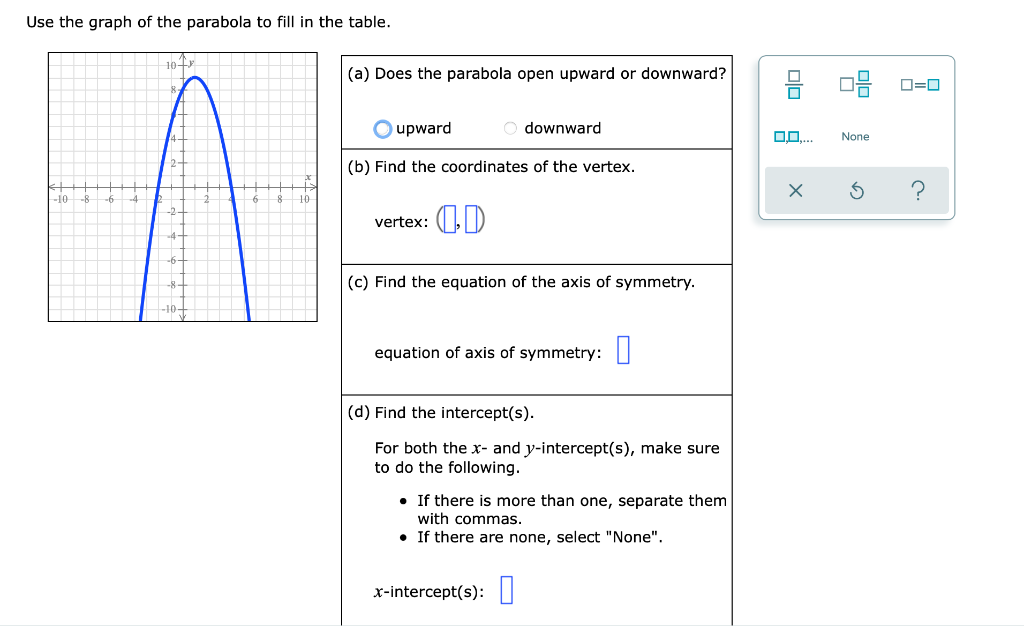Click the axis of symmetry answer box

(623, 349)
